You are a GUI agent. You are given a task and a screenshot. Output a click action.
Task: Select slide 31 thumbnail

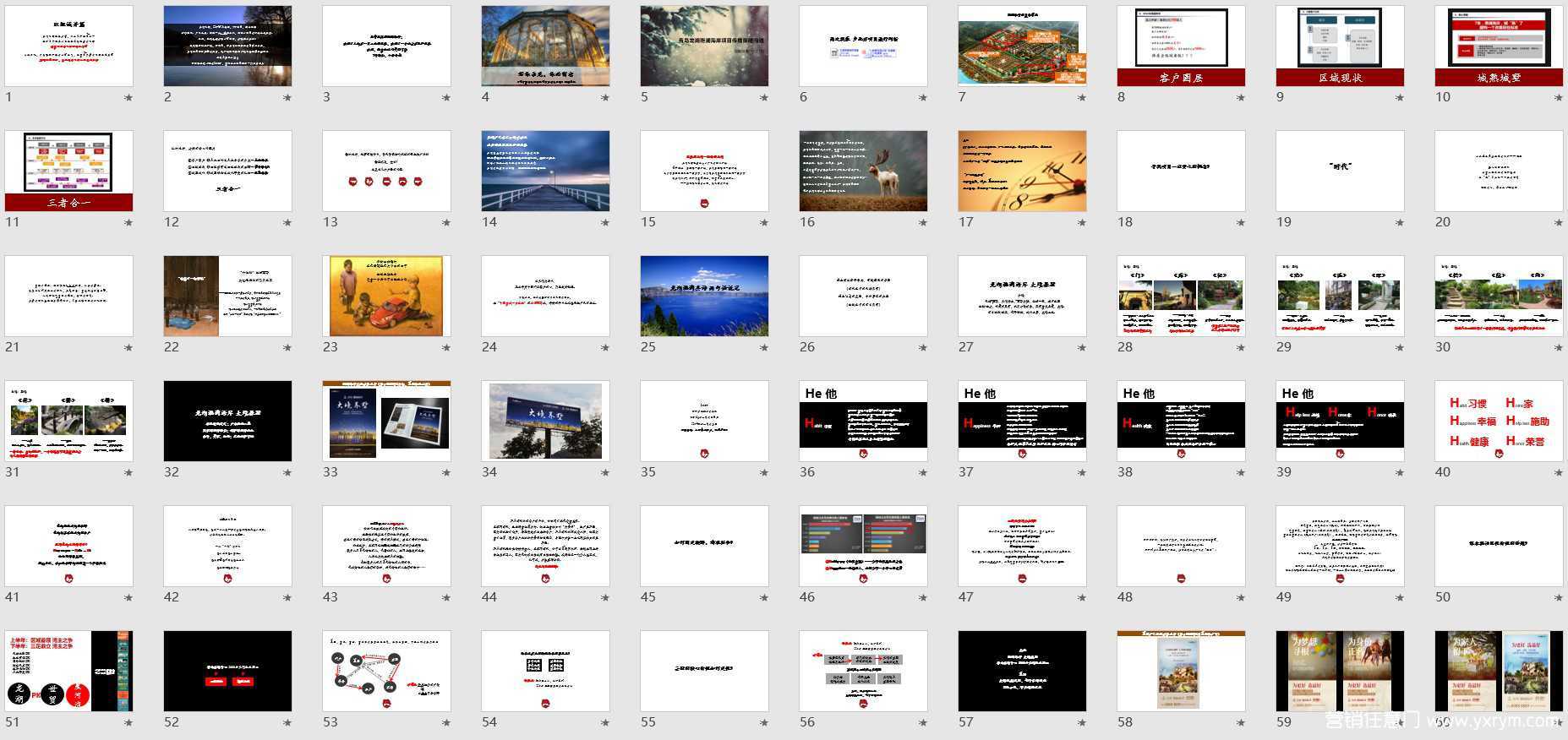coord(68,421)
